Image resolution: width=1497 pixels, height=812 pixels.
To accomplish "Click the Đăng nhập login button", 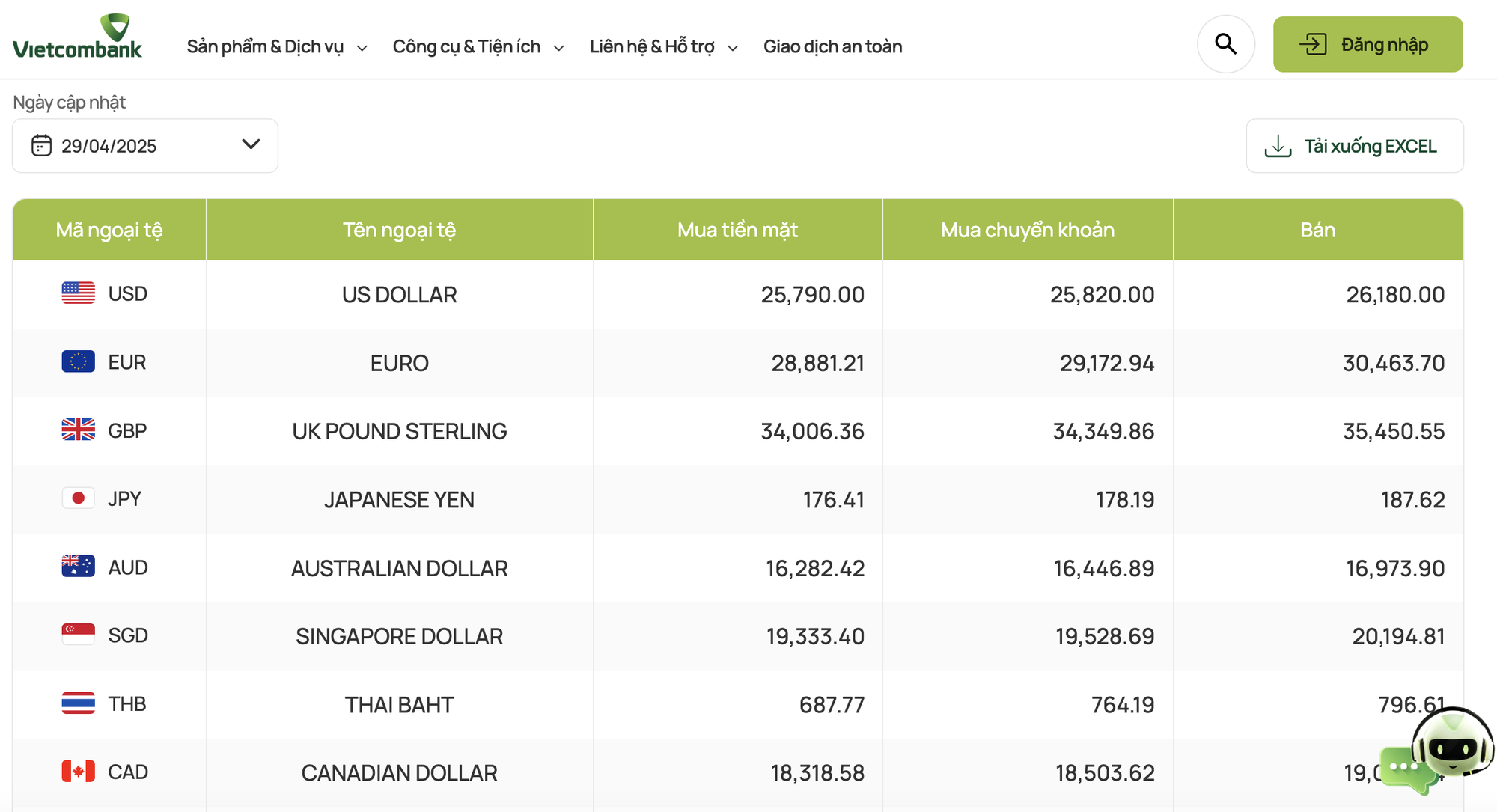I will click(x=1368, y=45).
